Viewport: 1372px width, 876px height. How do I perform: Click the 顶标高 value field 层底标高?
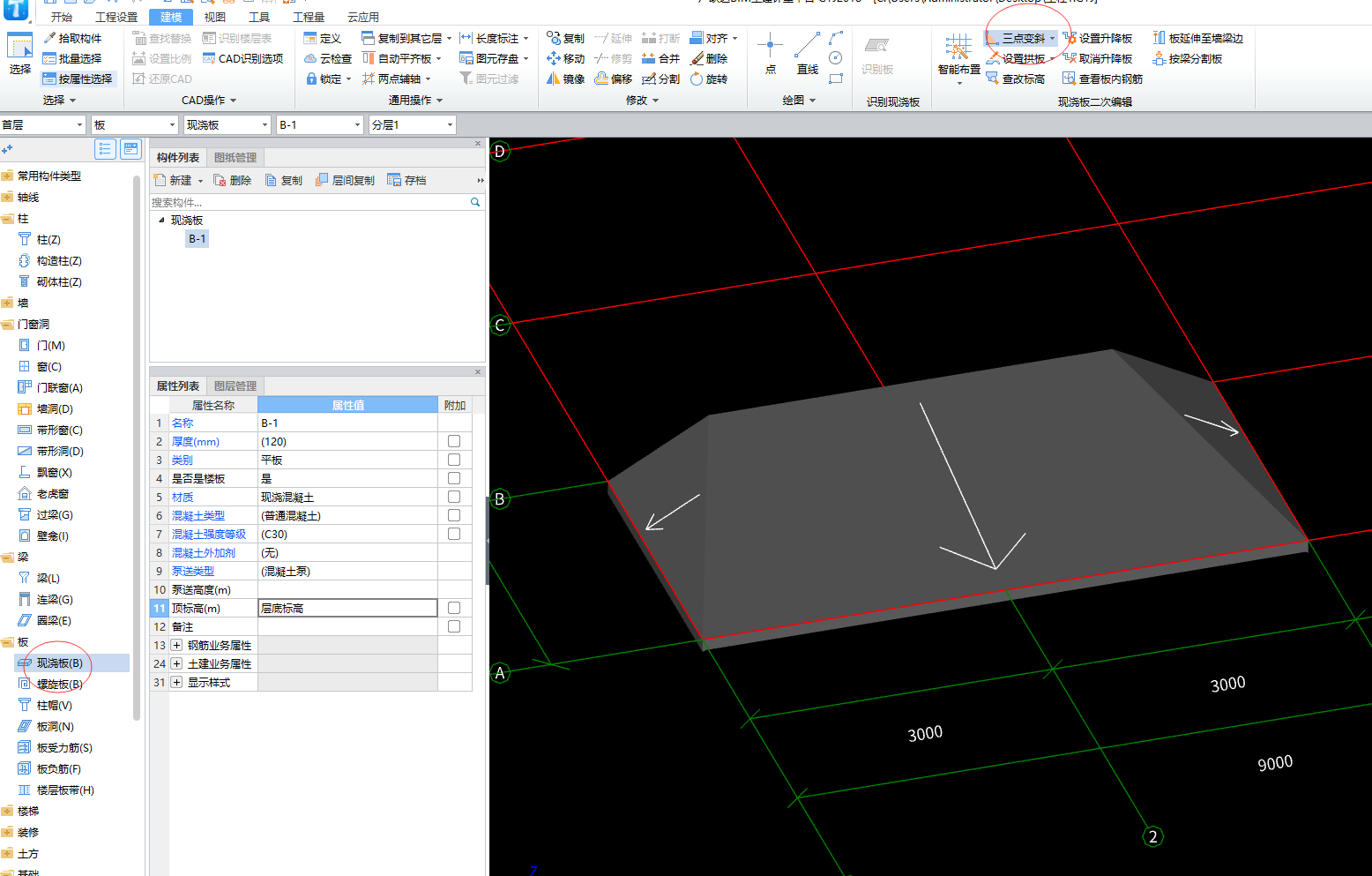point(347,608)
